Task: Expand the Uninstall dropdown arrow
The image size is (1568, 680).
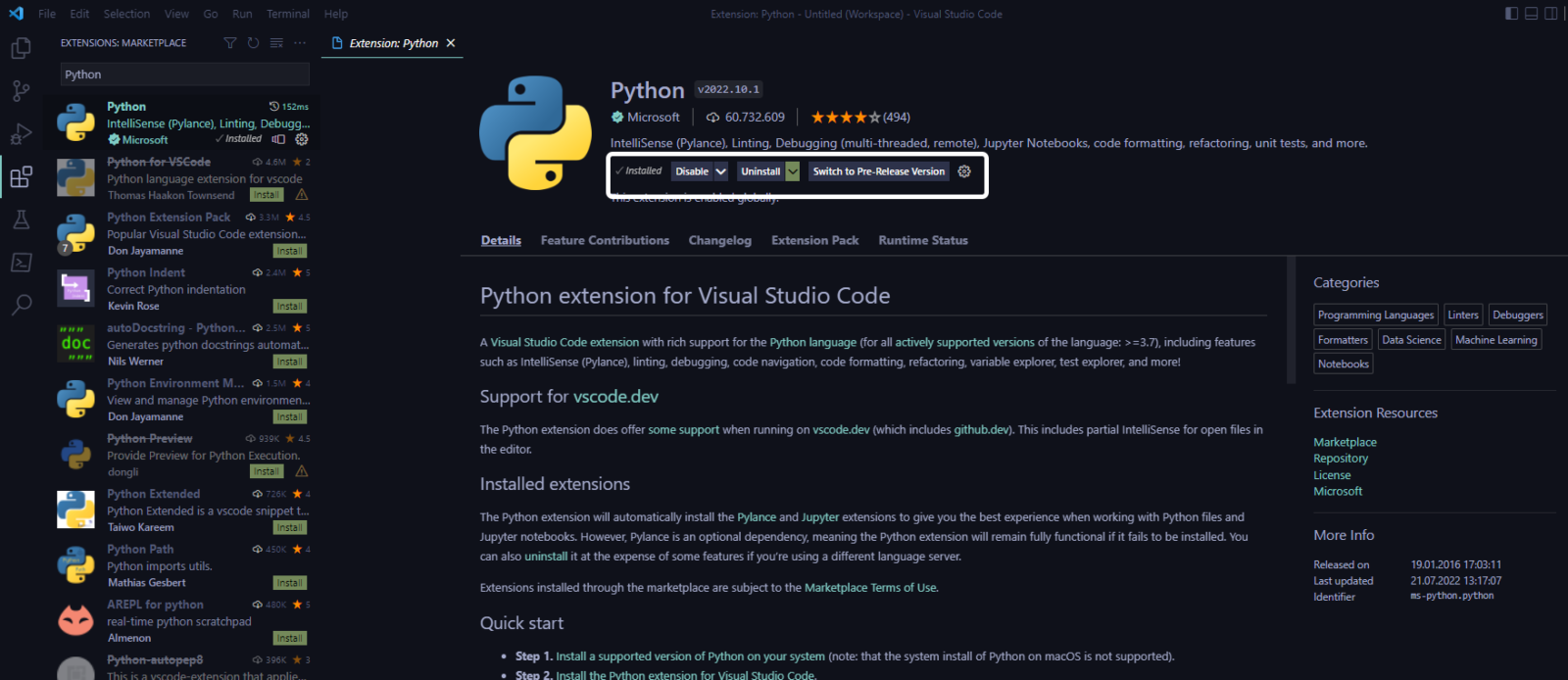Action: 793,171
